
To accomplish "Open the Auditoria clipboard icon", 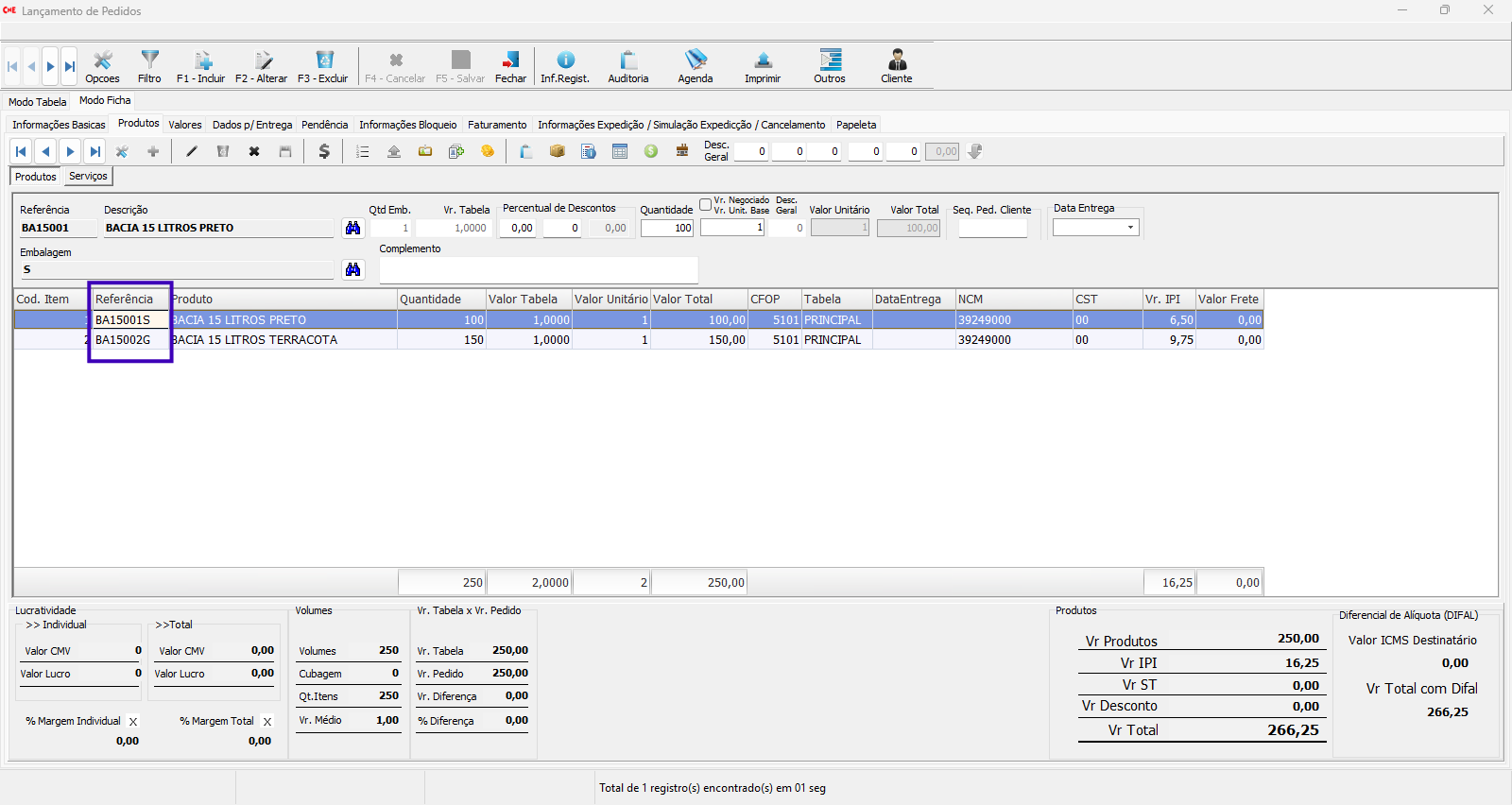I will click(627, 66).
